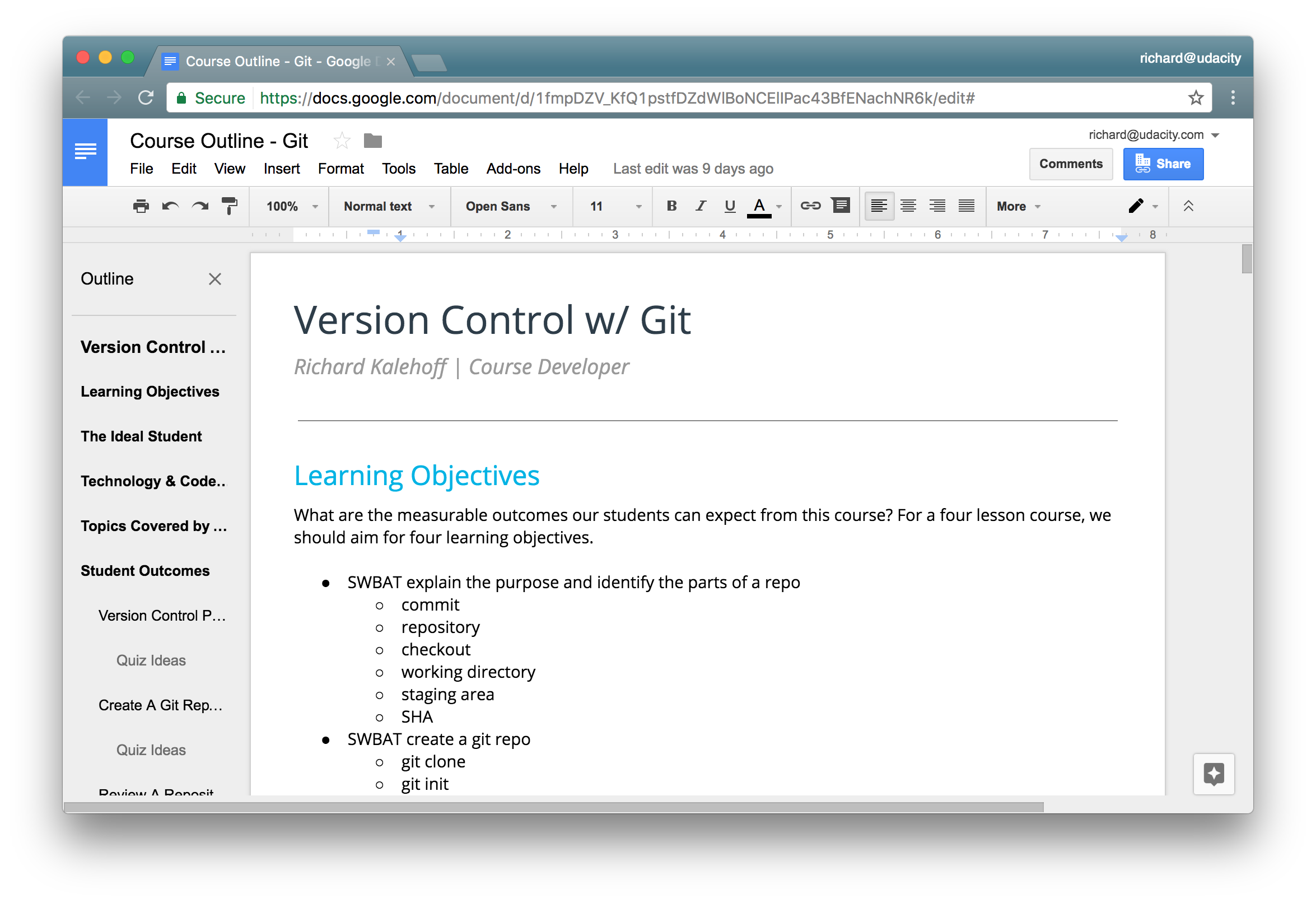
Task: Open the Comments panel
Action: (x=1070, y=164)
